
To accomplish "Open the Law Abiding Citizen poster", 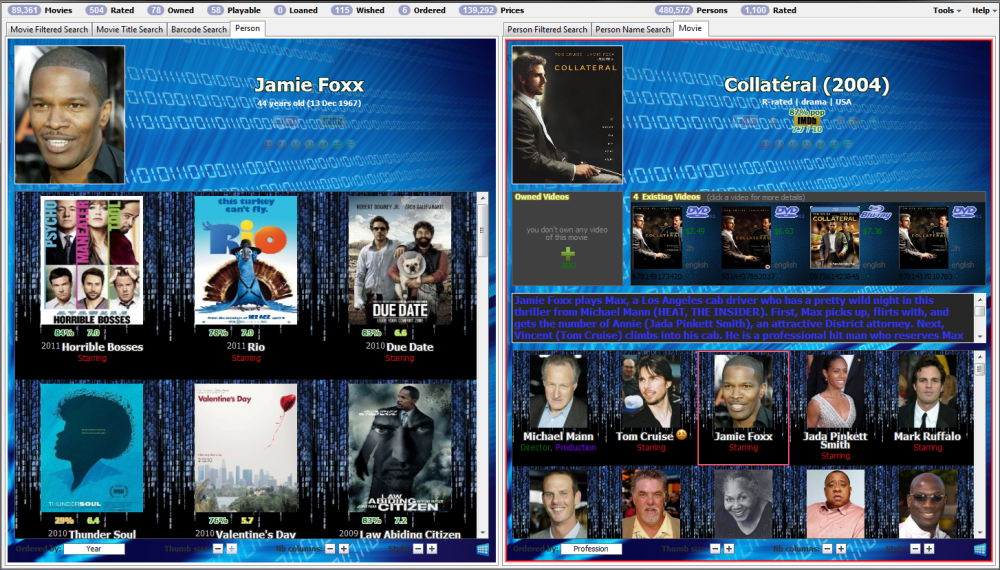I will tap(400, 448).
